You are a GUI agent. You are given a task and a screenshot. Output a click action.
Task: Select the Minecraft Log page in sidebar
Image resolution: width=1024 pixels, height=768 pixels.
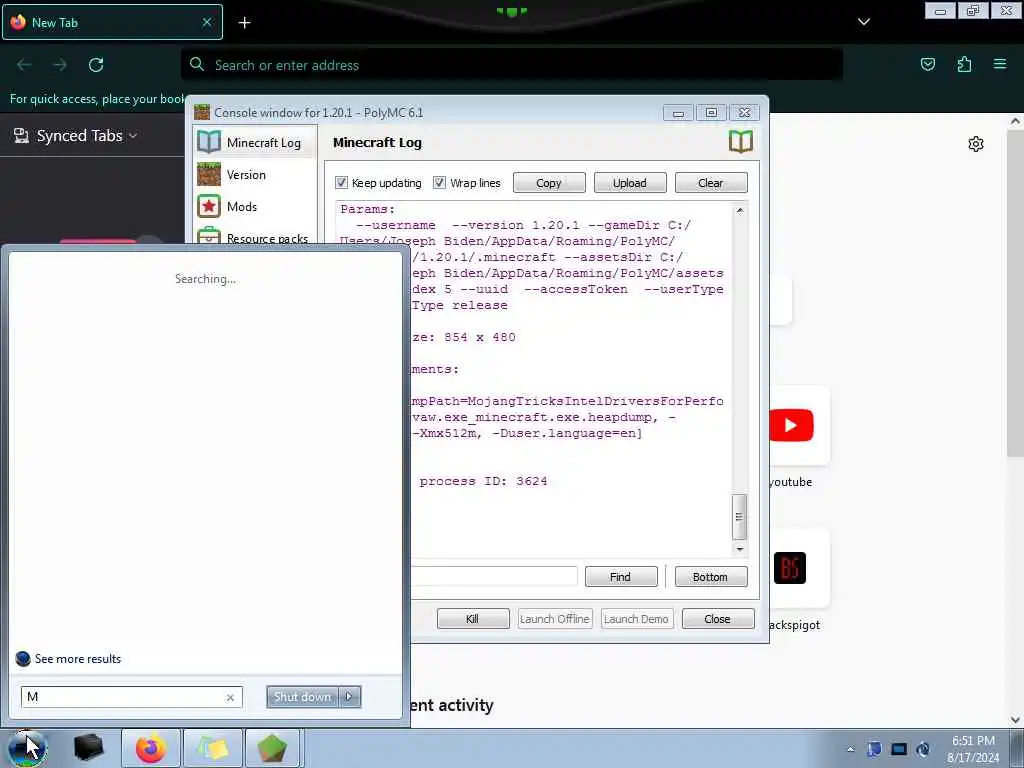[255, 142]
